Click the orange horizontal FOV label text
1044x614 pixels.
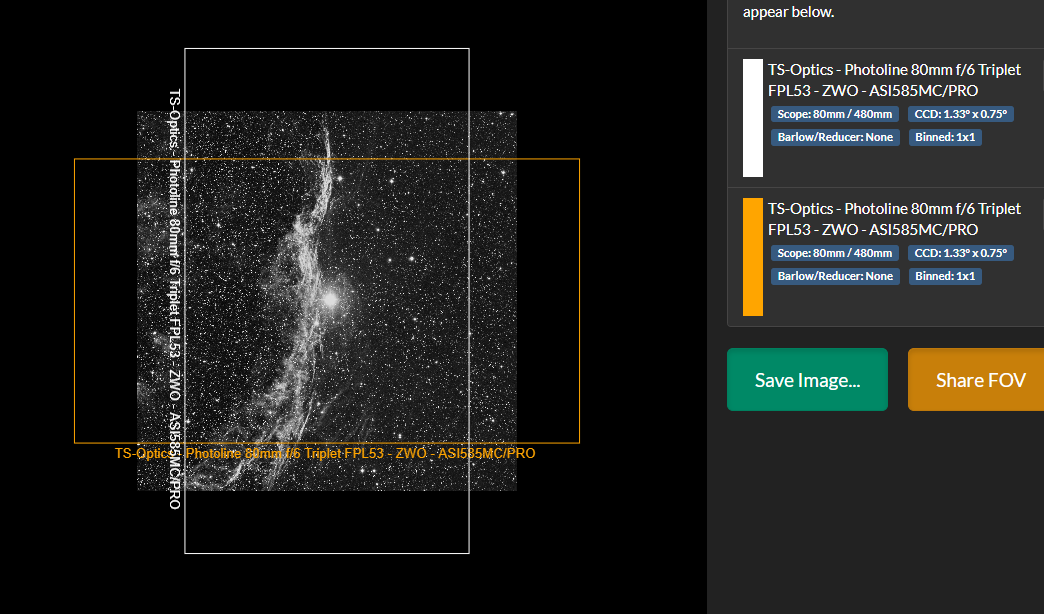pyautogui.click(x=325, y=454)
